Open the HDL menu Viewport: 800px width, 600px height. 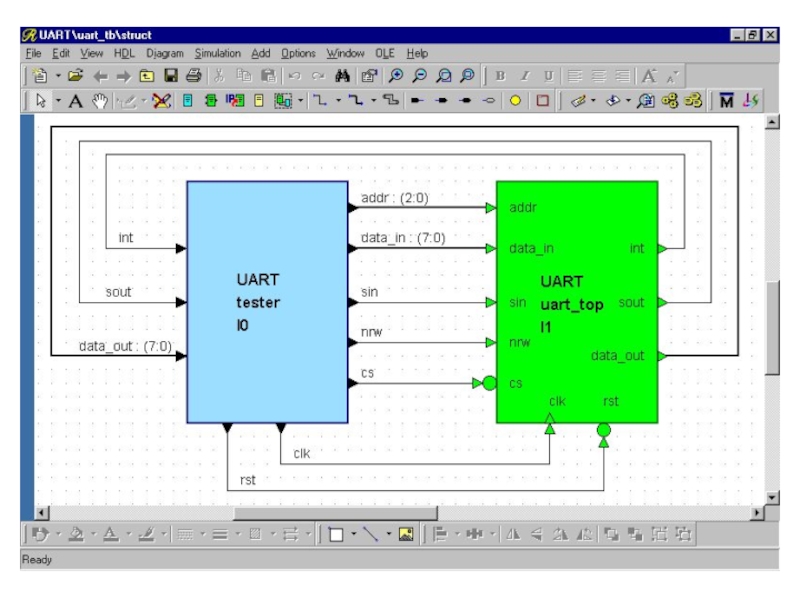coord(125,53)
